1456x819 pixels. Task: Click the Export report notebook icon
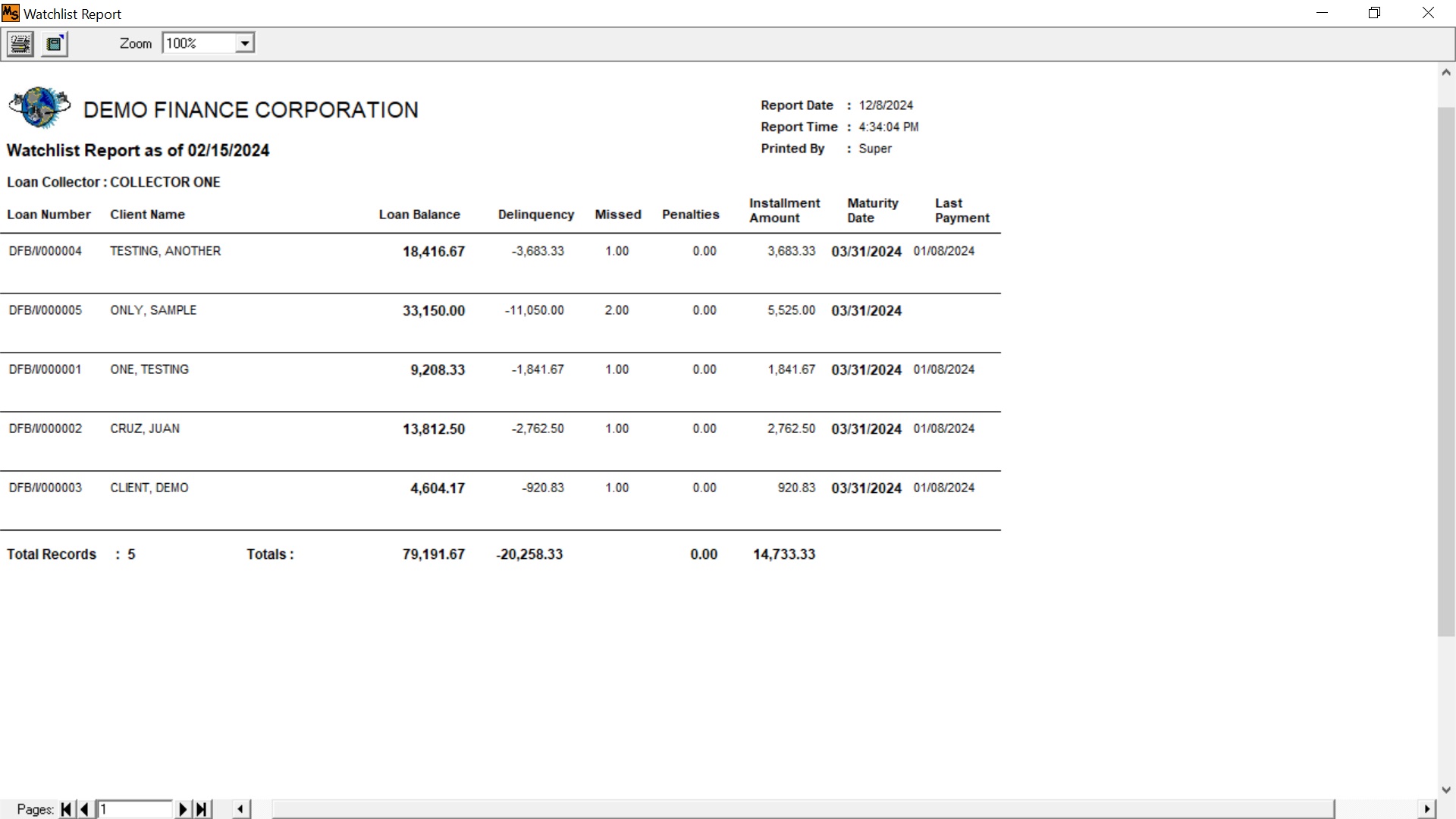(55, 44)
